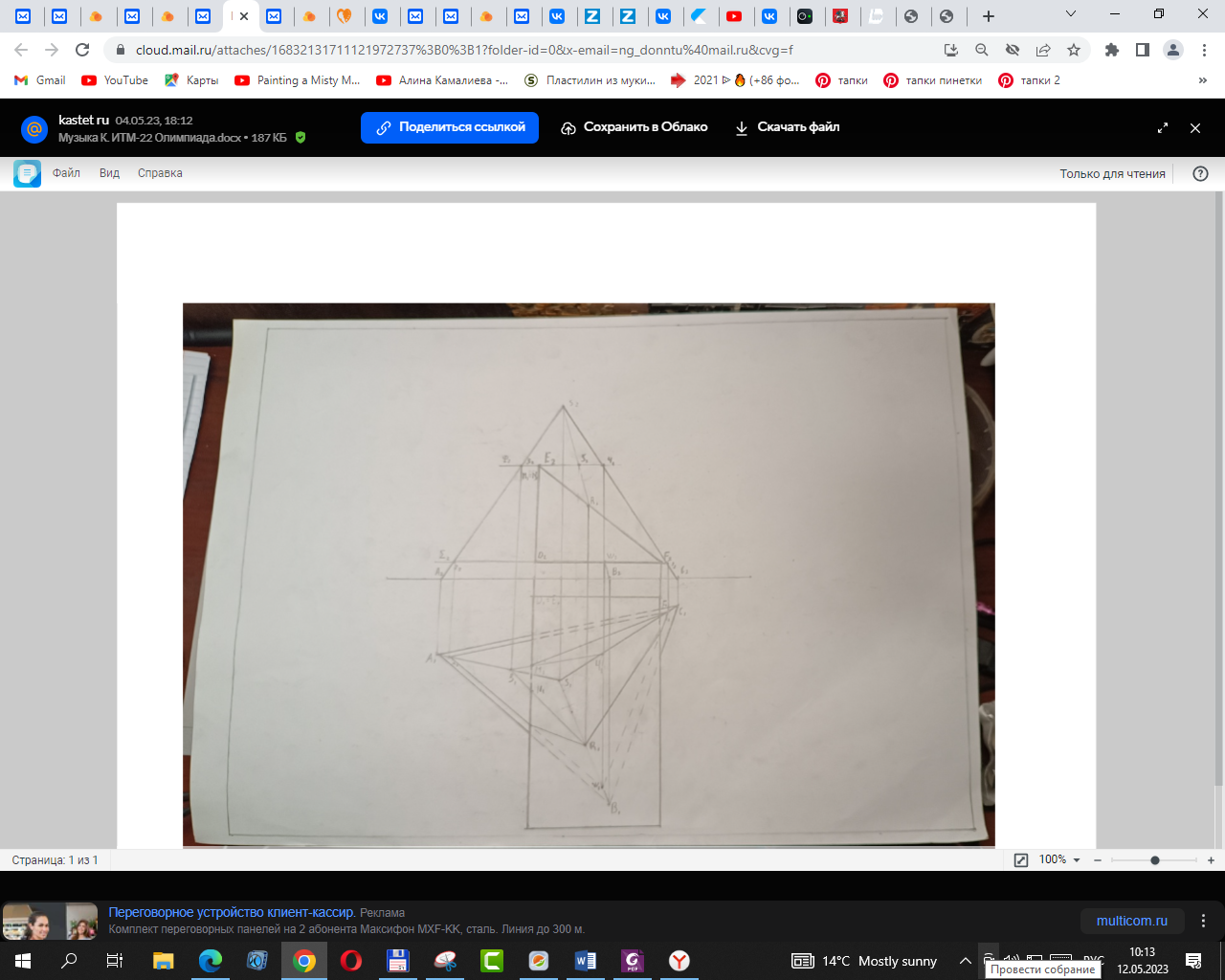
Task: Open the Вид menu
Action: (x=109, y=173)
